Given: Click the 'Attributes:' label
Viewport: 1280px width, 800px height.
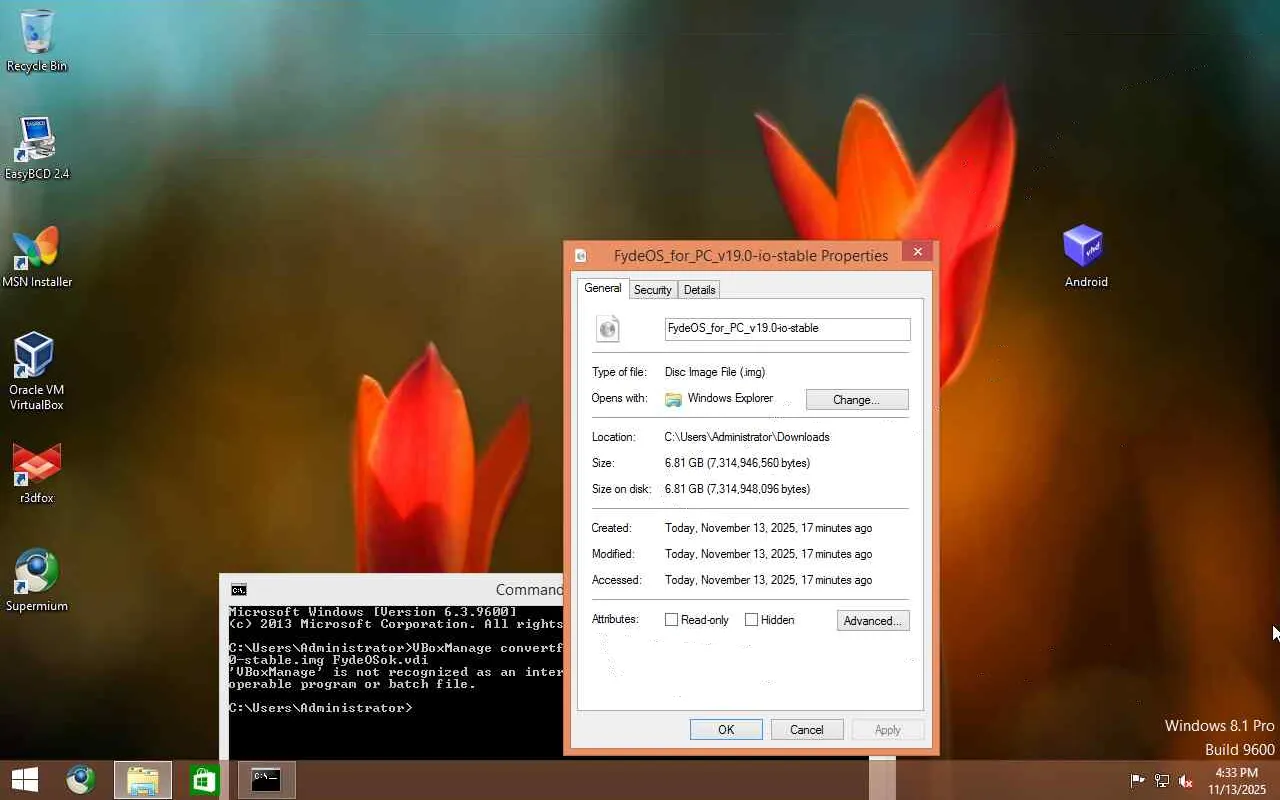Looking at the screenshot, I should click(x=615, y=619).
